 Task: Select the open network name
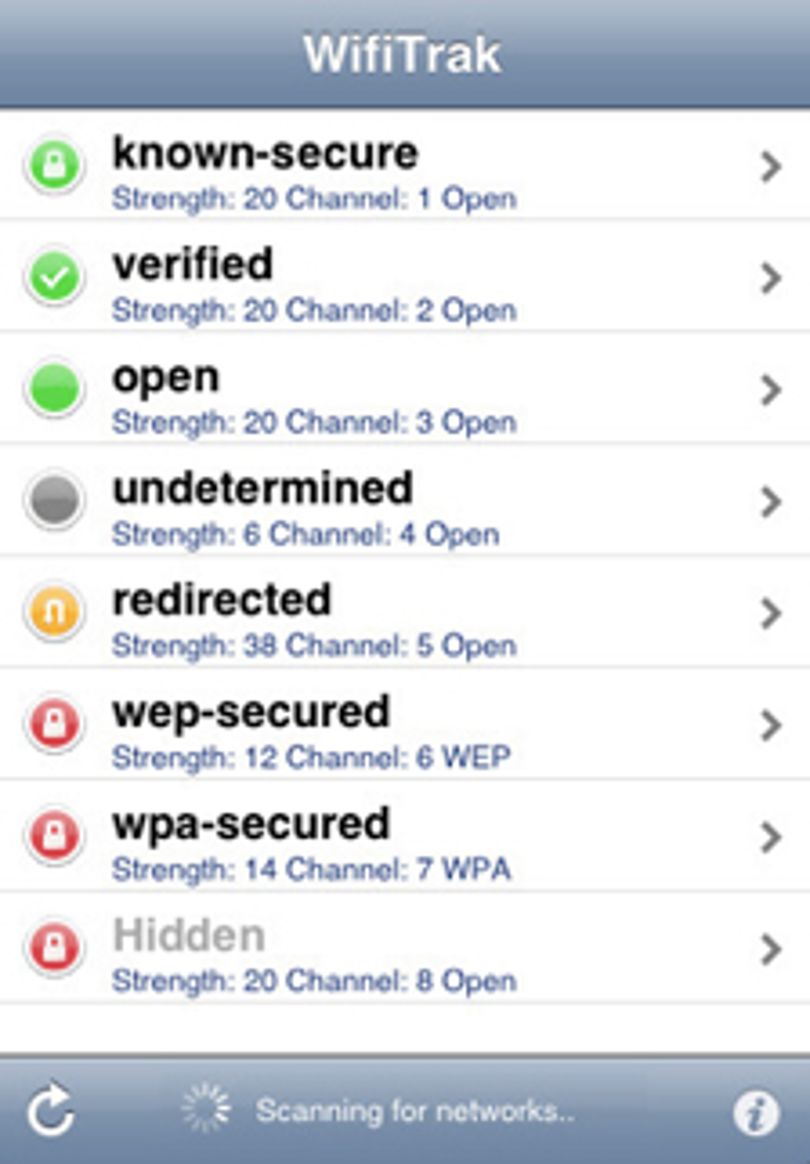click(166, 379)
